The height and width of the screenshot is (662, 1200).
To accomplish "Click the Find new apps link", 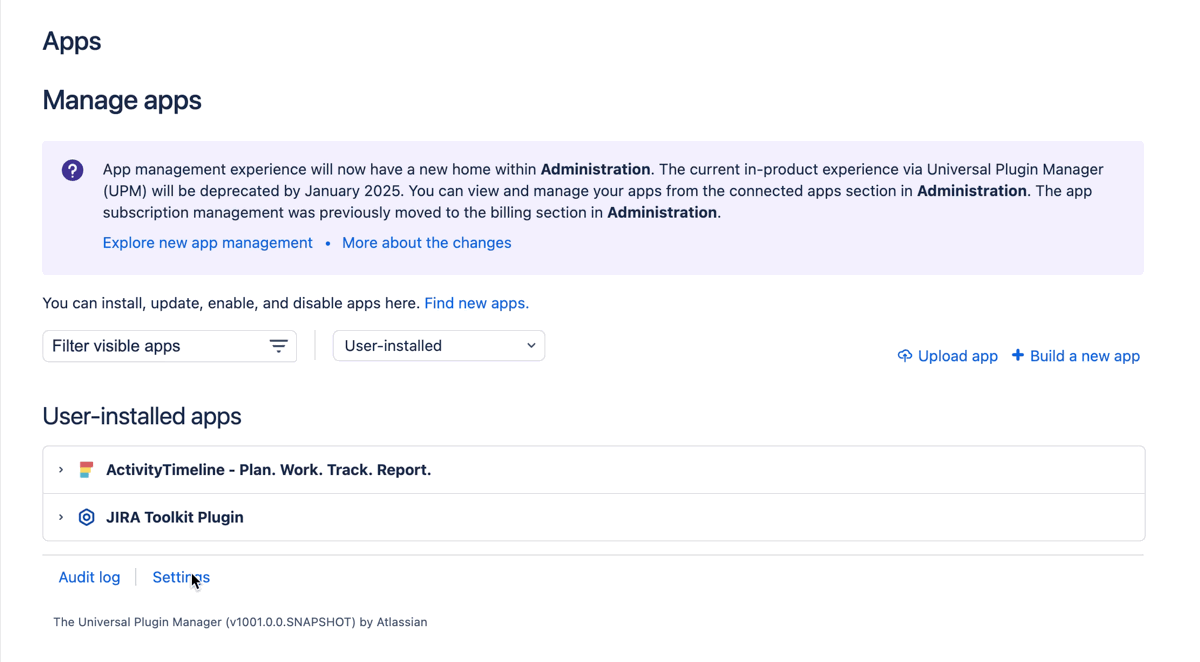I will click(476, 303).
